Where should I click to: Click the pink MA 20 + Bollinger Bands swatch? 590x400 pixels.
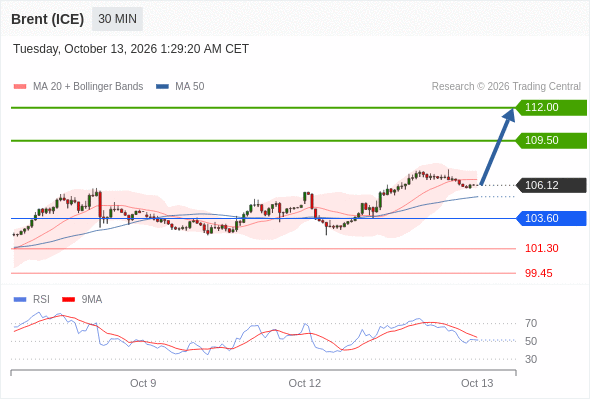point(20,87)
